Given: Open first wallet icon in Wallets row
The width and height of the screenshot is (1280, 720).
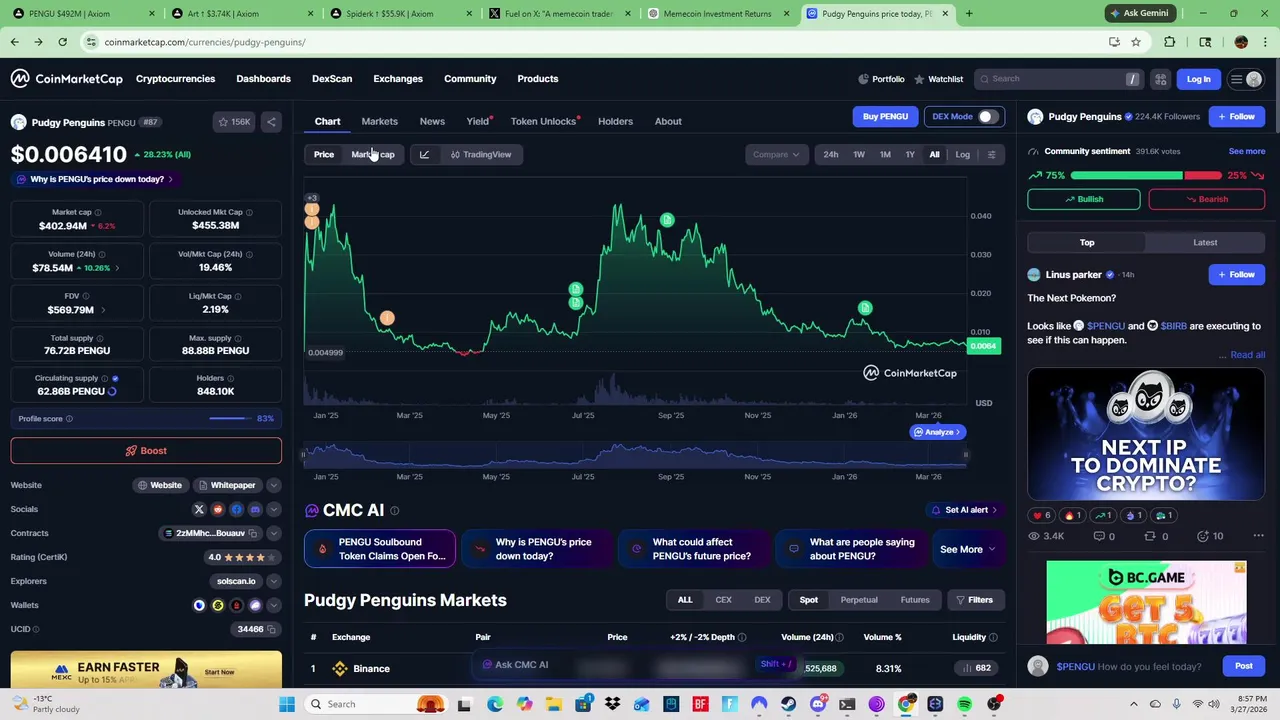Looking at the screenshot, I should click(x=199, y=605).
